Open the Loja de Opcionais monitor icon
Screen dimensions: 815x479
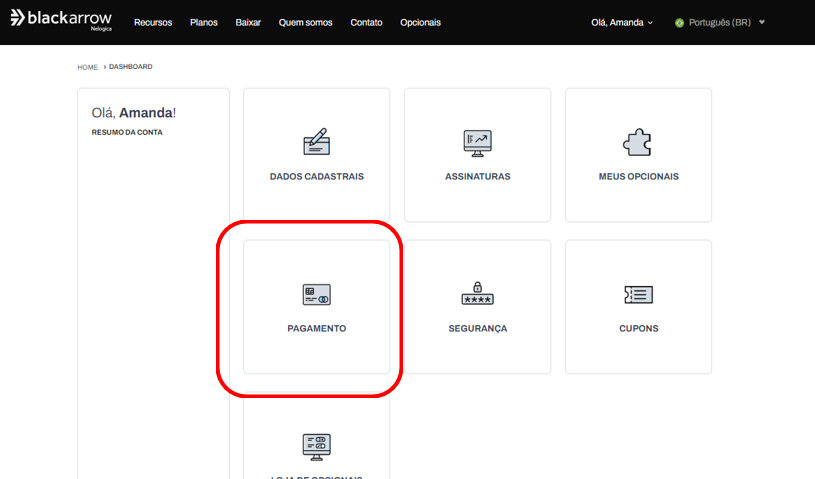(316, 445)
